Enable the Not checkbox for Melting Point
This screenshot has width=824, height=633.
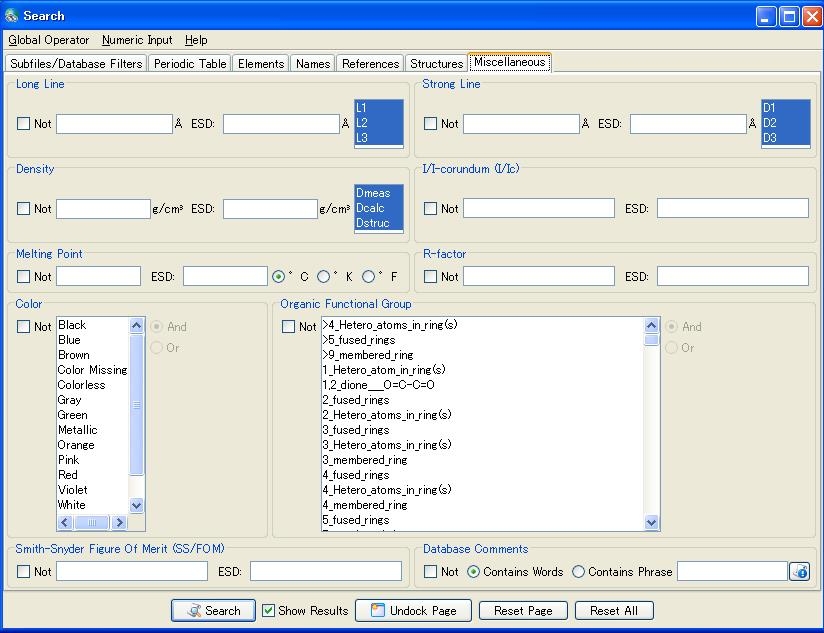(x=23, y=276)
